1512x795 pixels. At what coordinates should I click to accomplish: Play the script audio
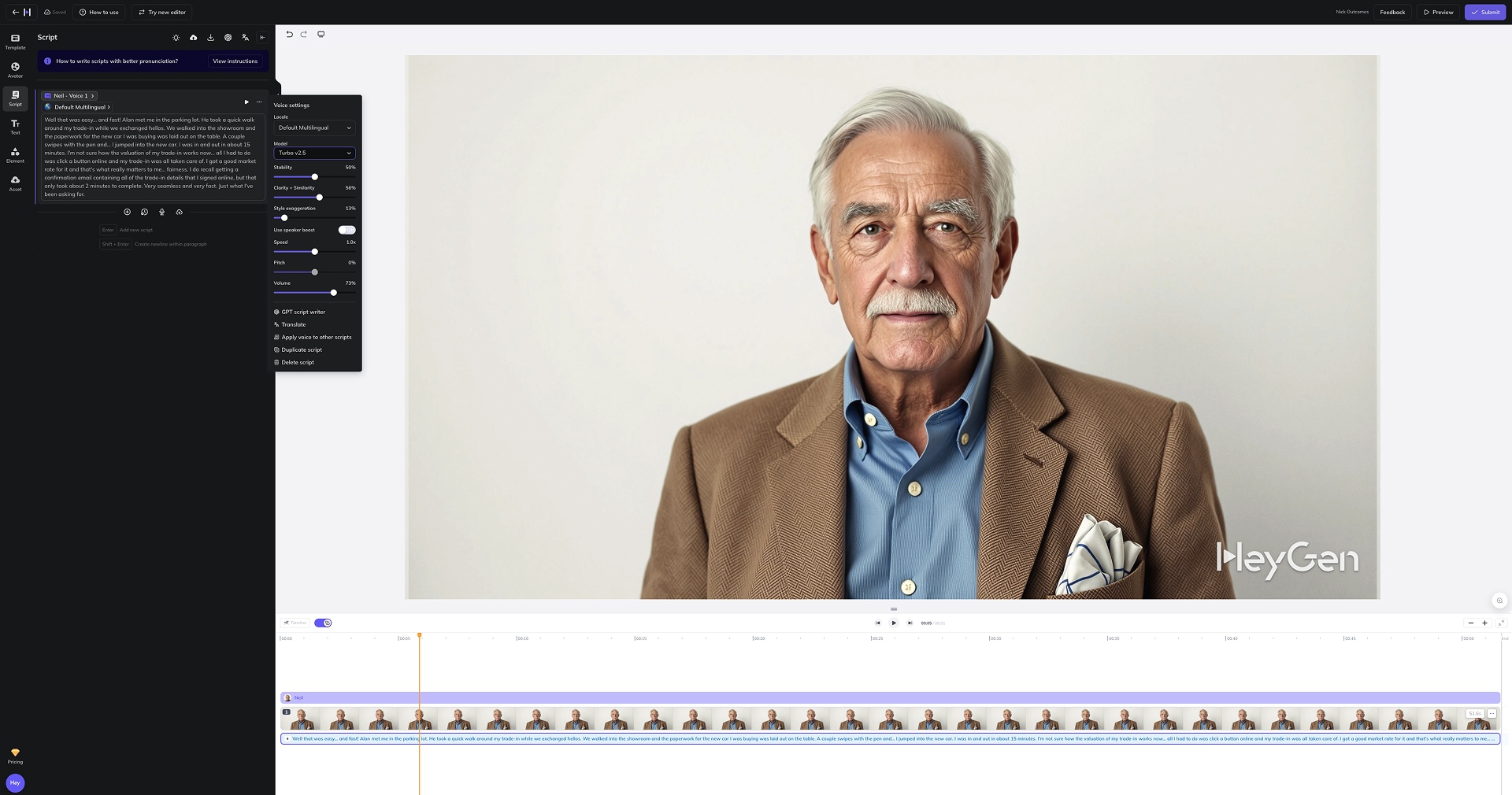(246, 102)
